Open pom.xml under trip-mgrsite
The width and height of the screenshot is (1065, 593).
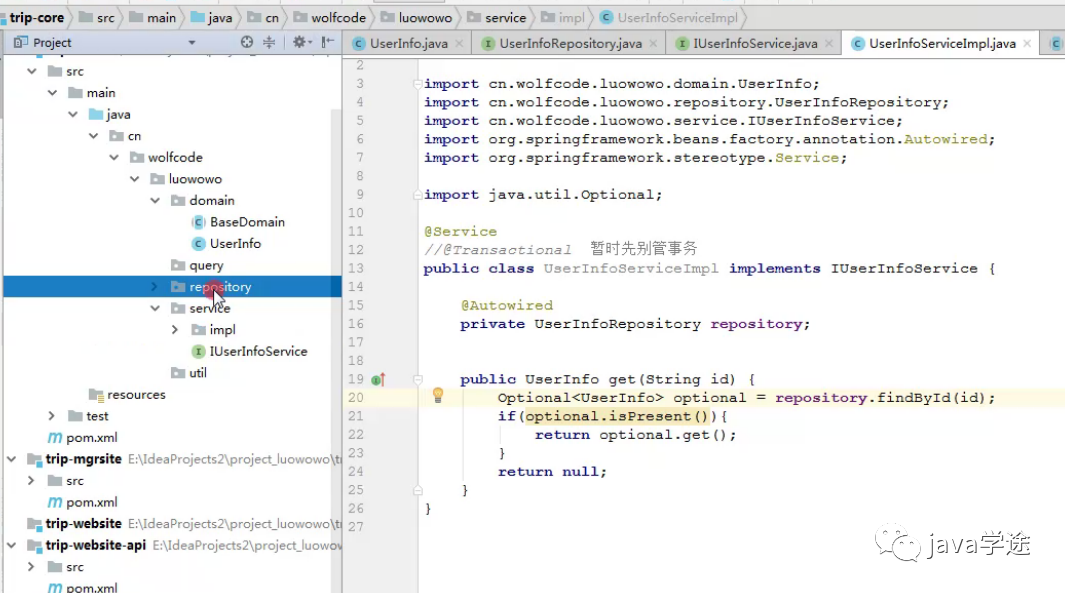coord(91,502)
